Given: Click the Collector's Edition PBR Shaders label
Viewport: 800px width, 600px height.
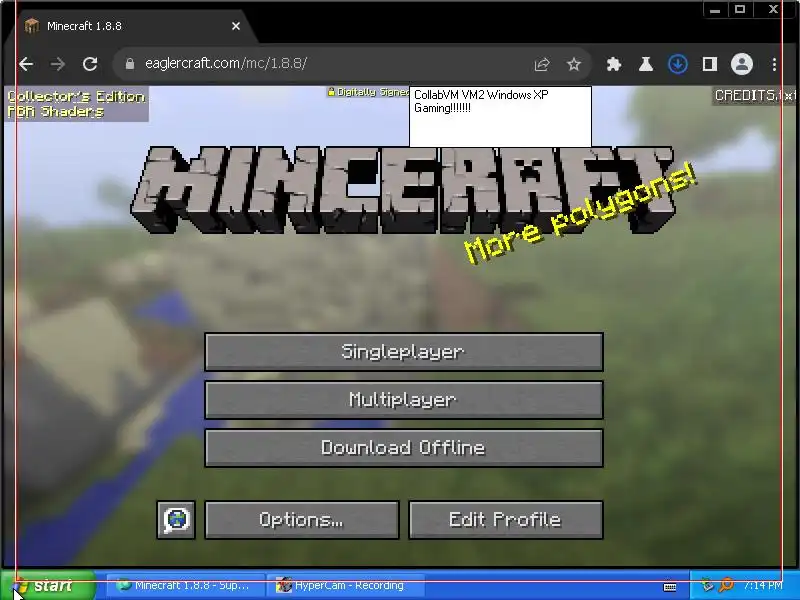Looking at the screenshot, I should coord(77,104).
